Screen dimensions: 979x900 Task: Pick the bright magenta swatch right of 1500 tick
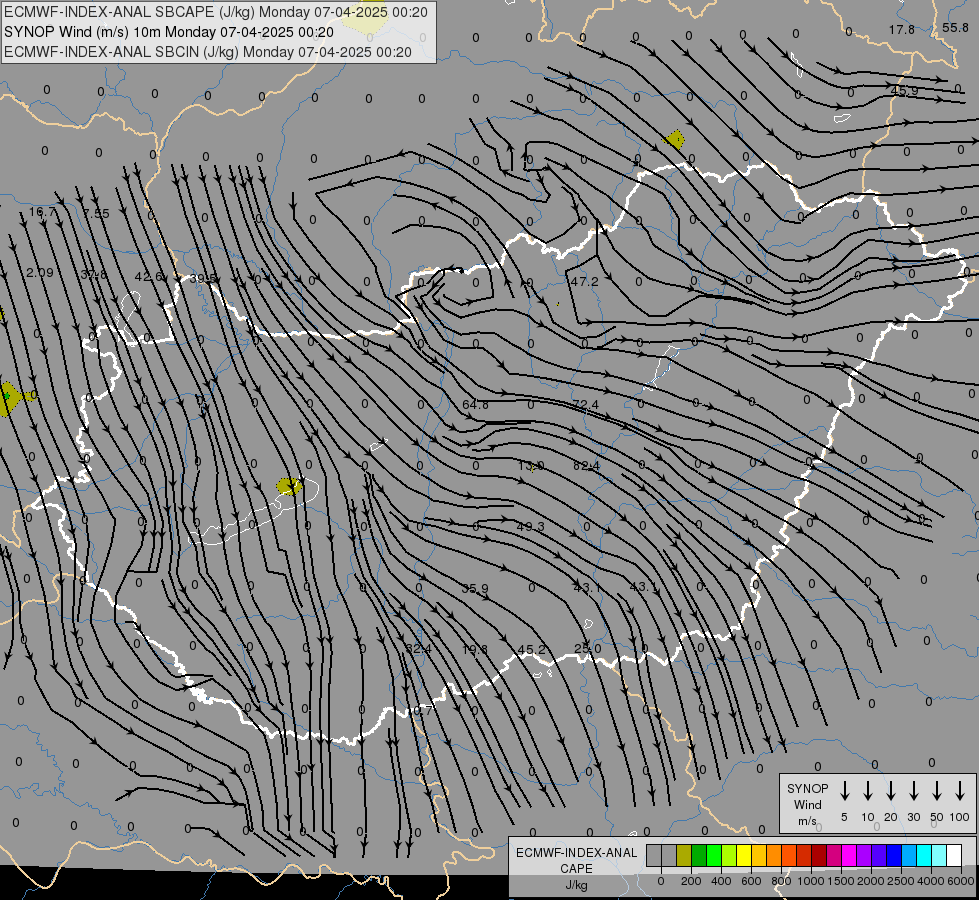(x=849, y=855)
